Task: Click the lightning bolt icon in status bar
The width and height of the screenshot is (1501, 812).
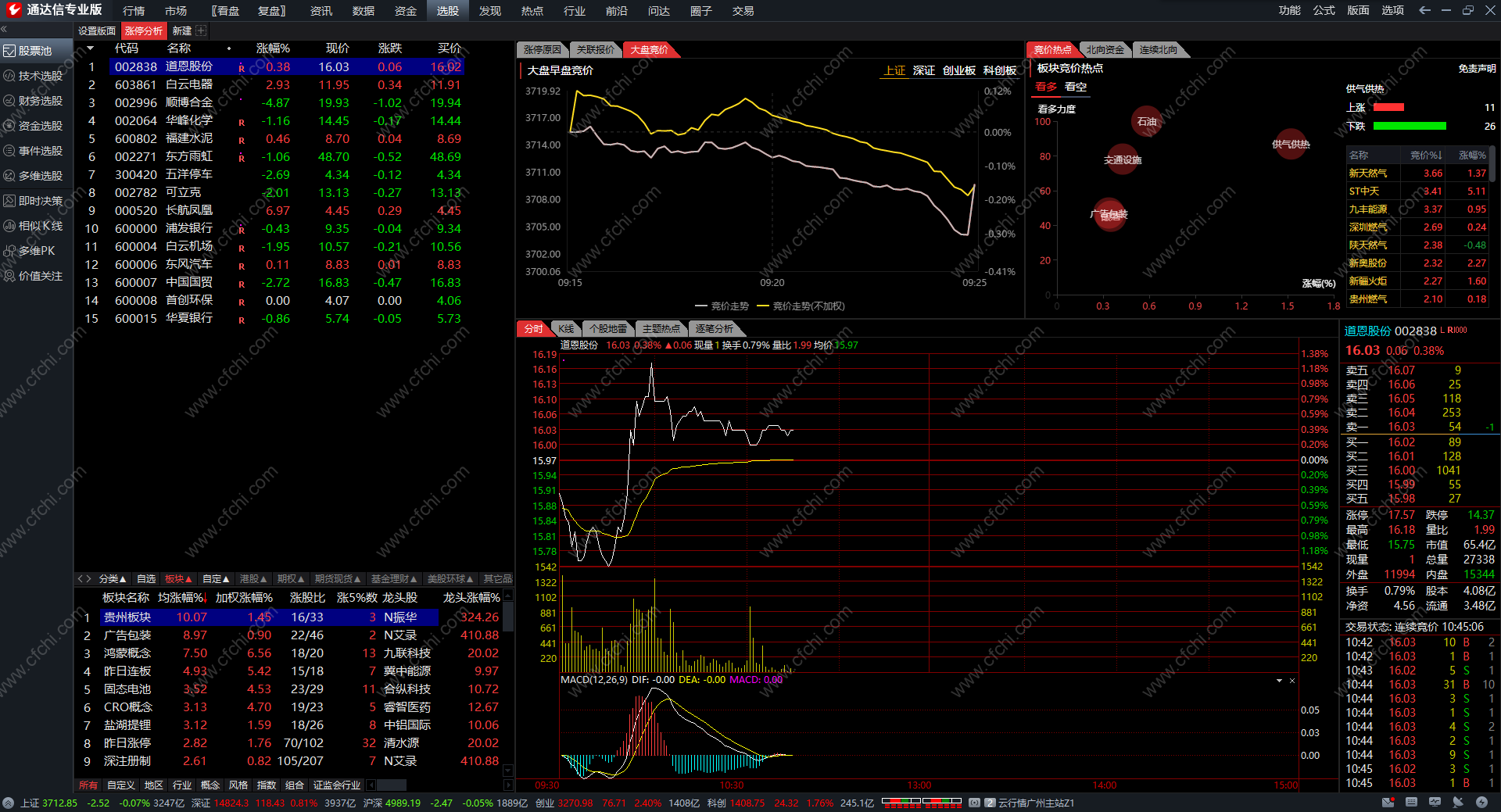Action: 1481,803
